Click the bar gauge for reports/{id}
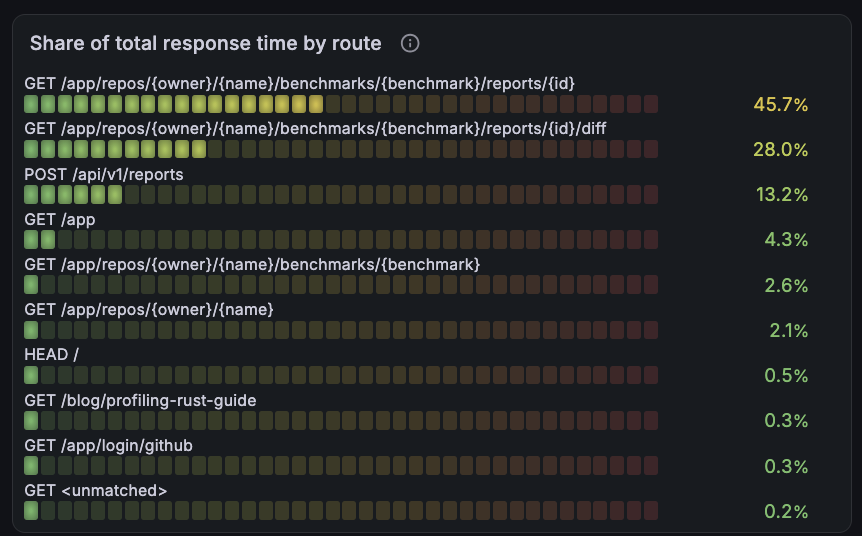Viewport: 862px width, 536px height. (x=341, y=104)
